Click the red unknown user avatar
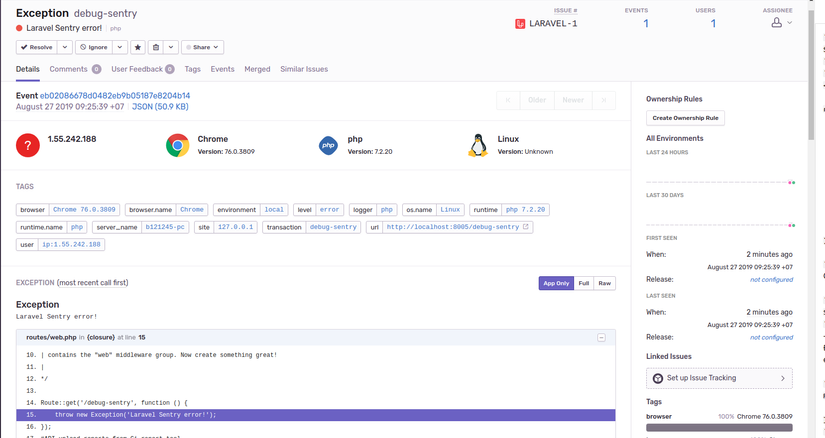This screenshot has width=825, height=438. [28, 145]
